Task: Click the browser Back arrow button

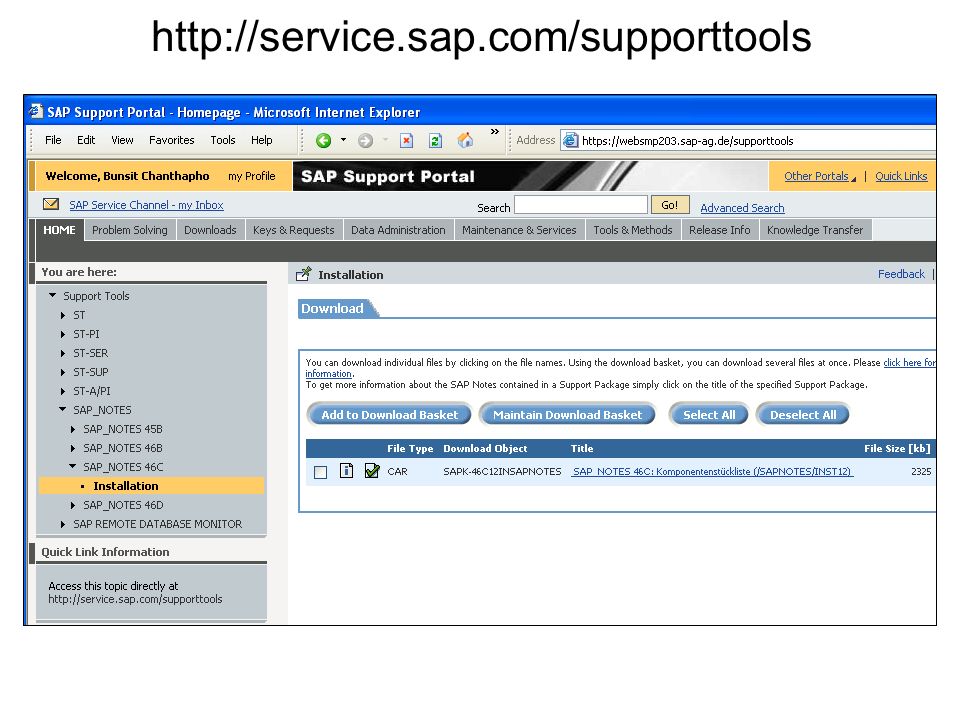Action: [x=323, y=141]
